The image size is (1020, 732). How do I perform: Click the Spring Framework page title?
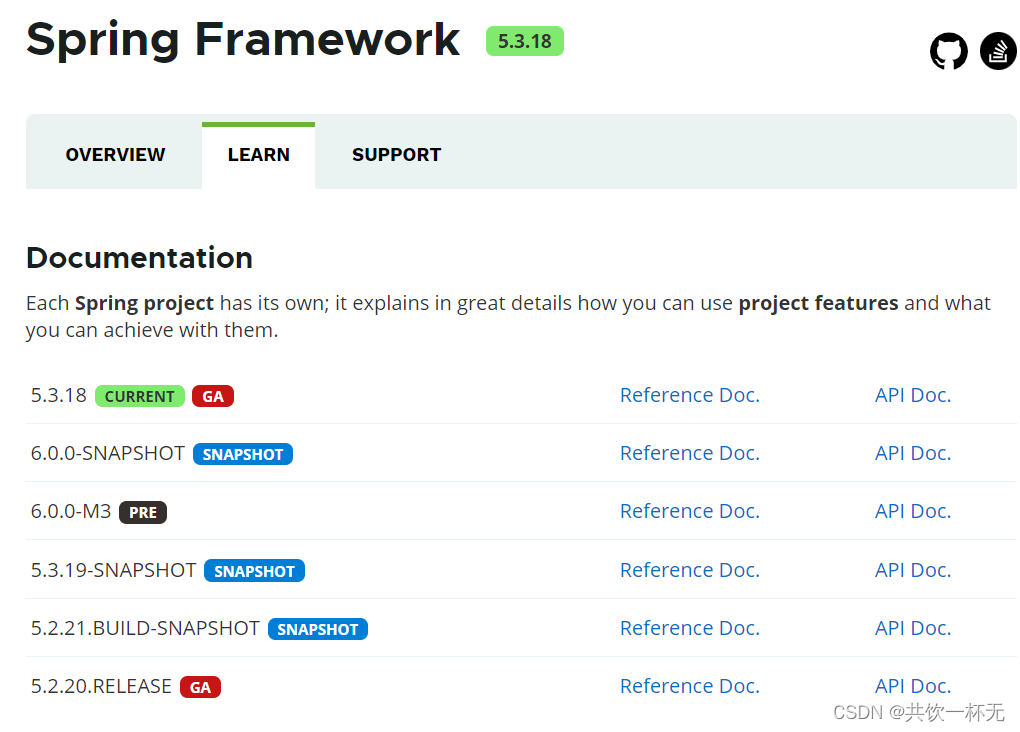coord(243,40)
